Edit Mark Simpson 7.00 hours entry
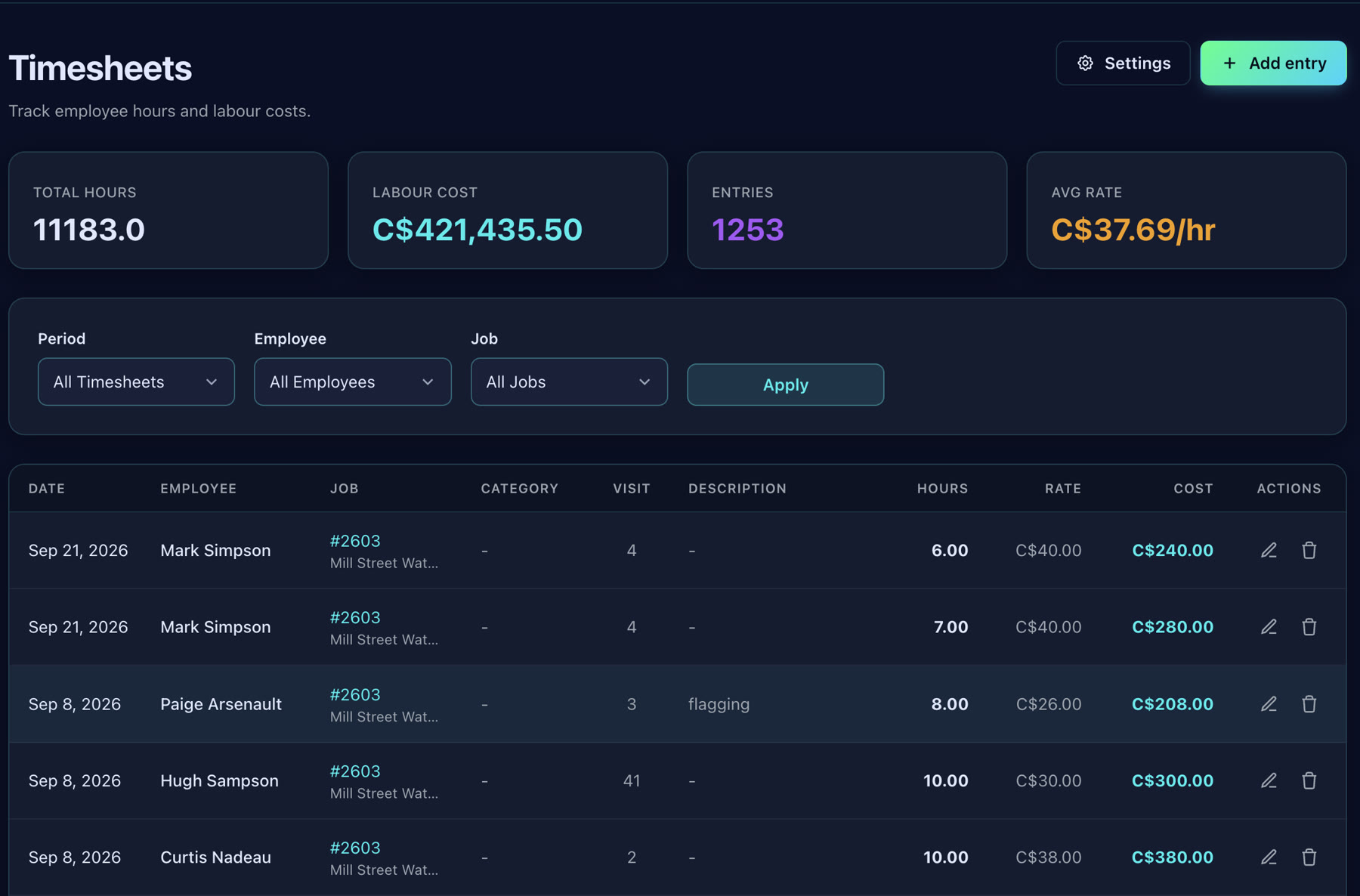The width and height of the screenshot is (1360, 896). [x=1269, y=626]
